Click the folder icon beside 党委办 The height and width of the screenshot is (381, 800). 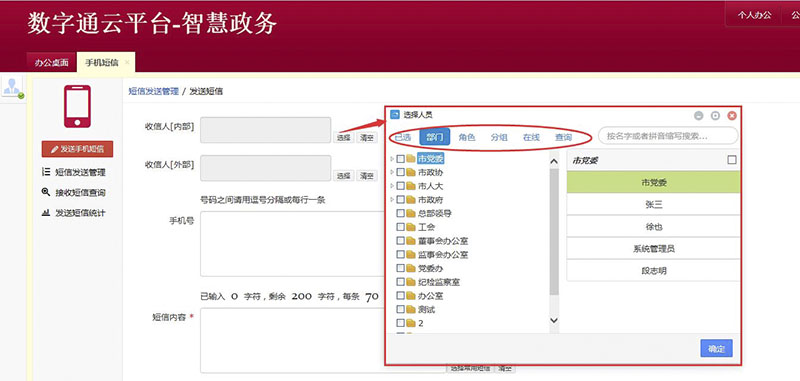(x=411, y=268)
